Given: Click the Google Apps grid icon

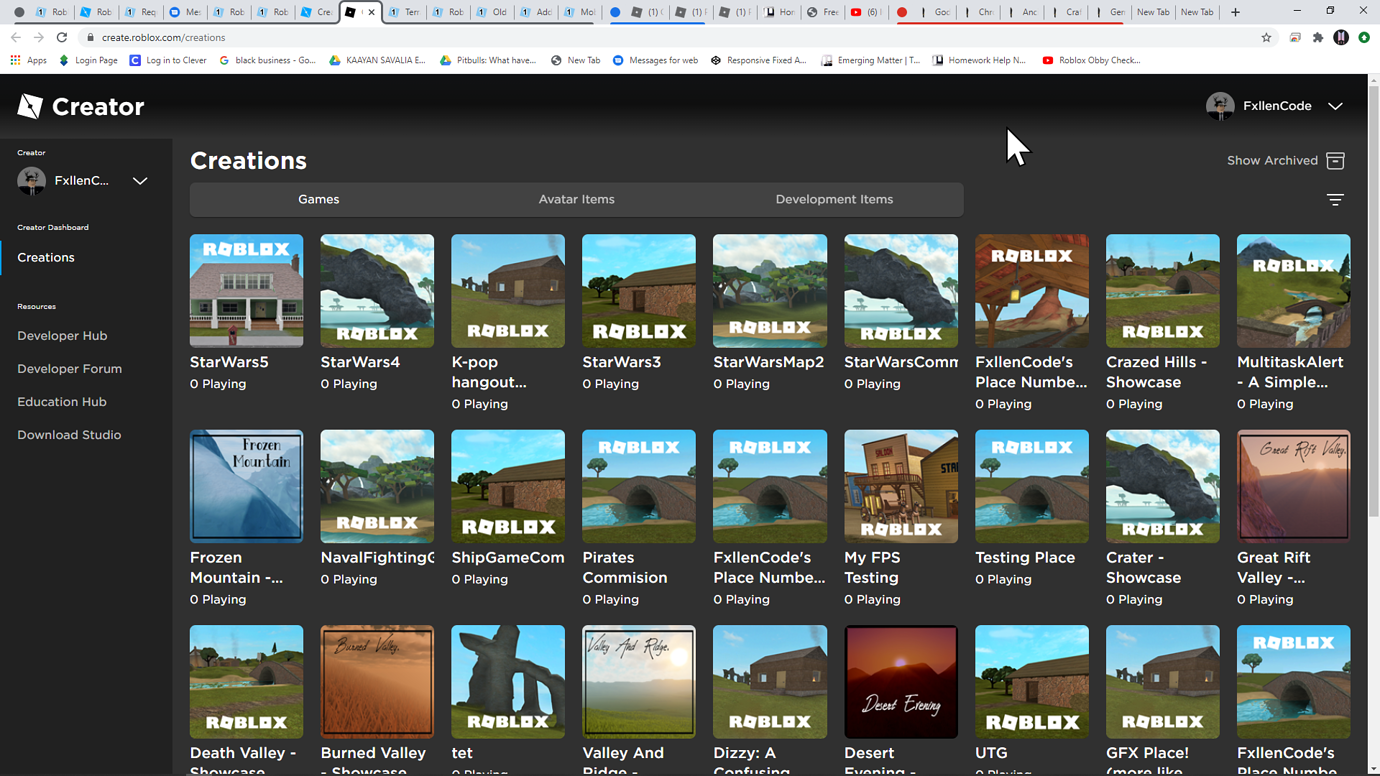Looking at the screenshot, I should click(15, 60).
